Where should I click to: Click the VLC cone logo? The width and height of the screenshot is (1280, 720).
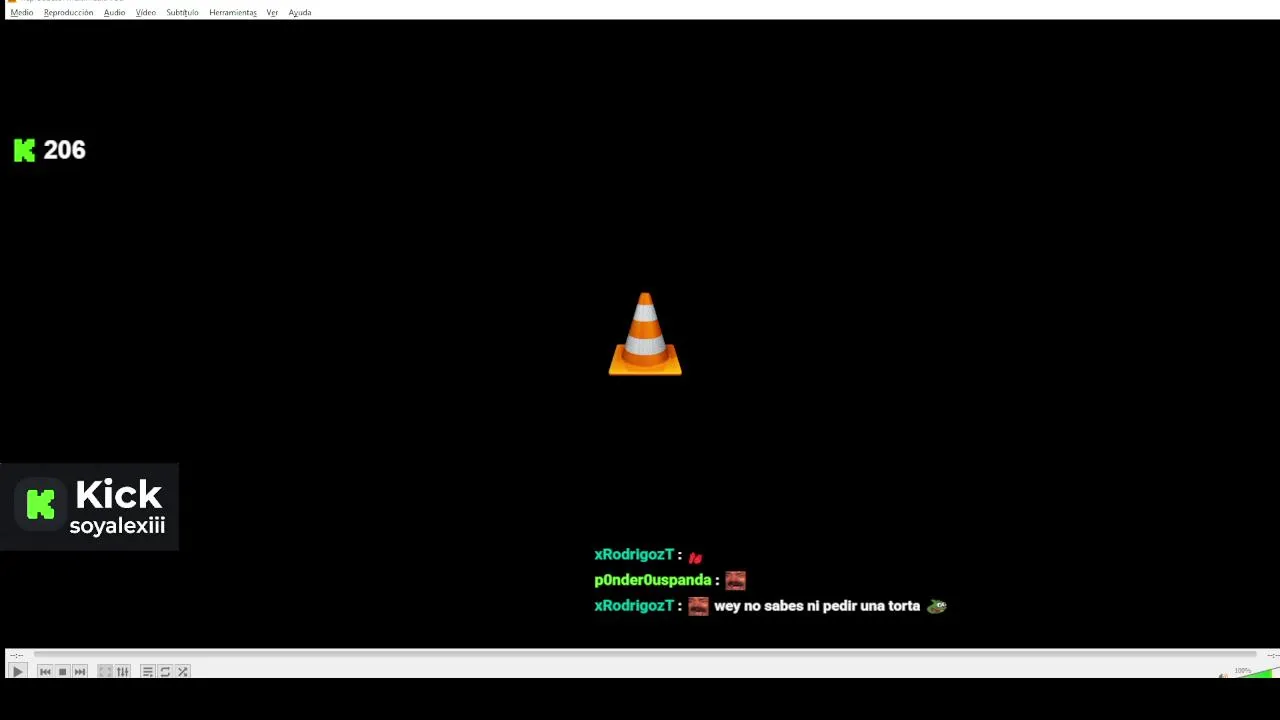click(645, 334)
